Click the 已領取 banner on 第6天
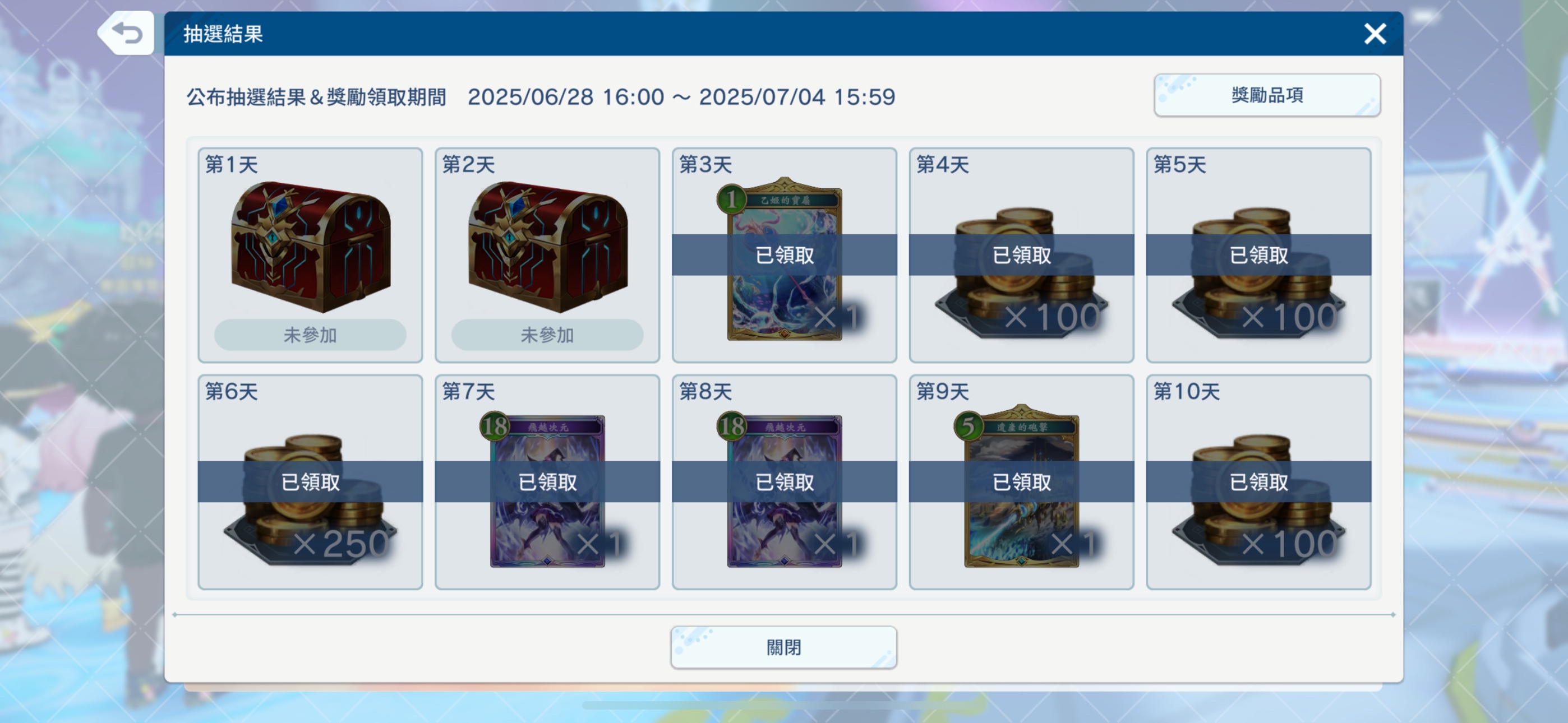Screen dimensions: 1568x723 point(311,481)
